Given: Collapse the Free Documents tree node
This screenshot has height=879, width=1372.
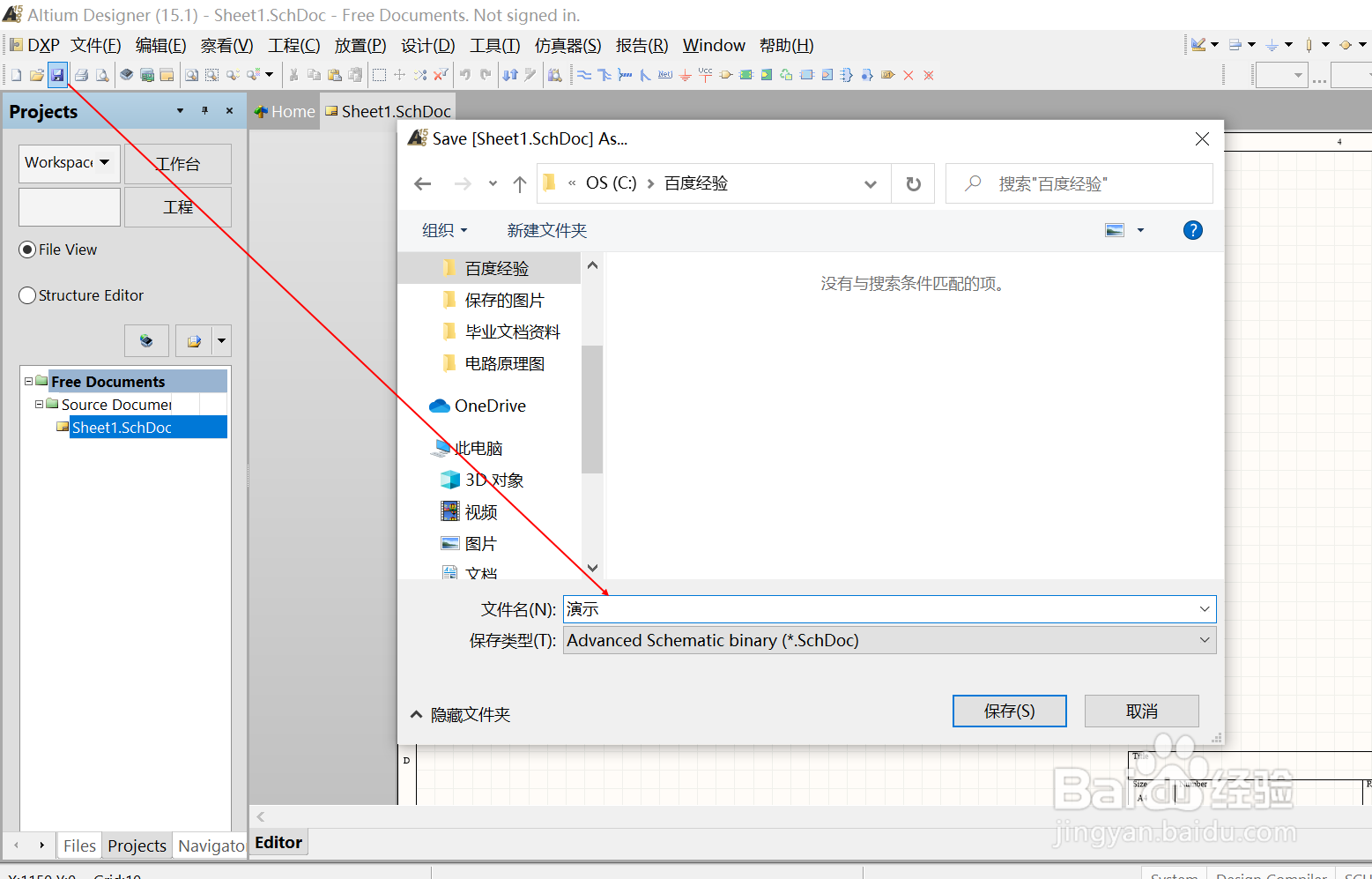Looking at the screenshot, I should click(x=28, y=380).
